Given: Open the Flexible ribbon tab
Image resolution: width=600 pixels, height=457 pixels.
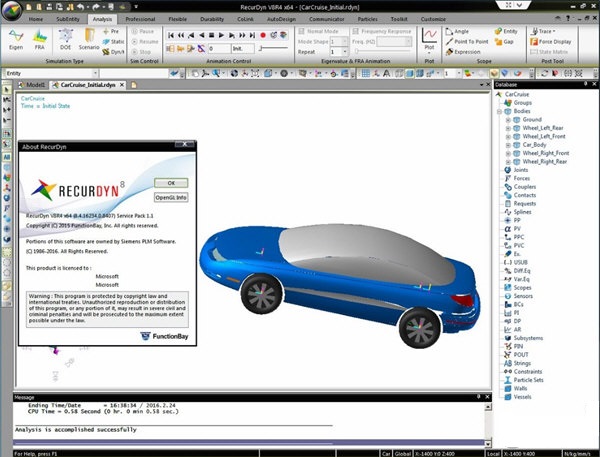Looking at the screenshot, I should 178,19.
